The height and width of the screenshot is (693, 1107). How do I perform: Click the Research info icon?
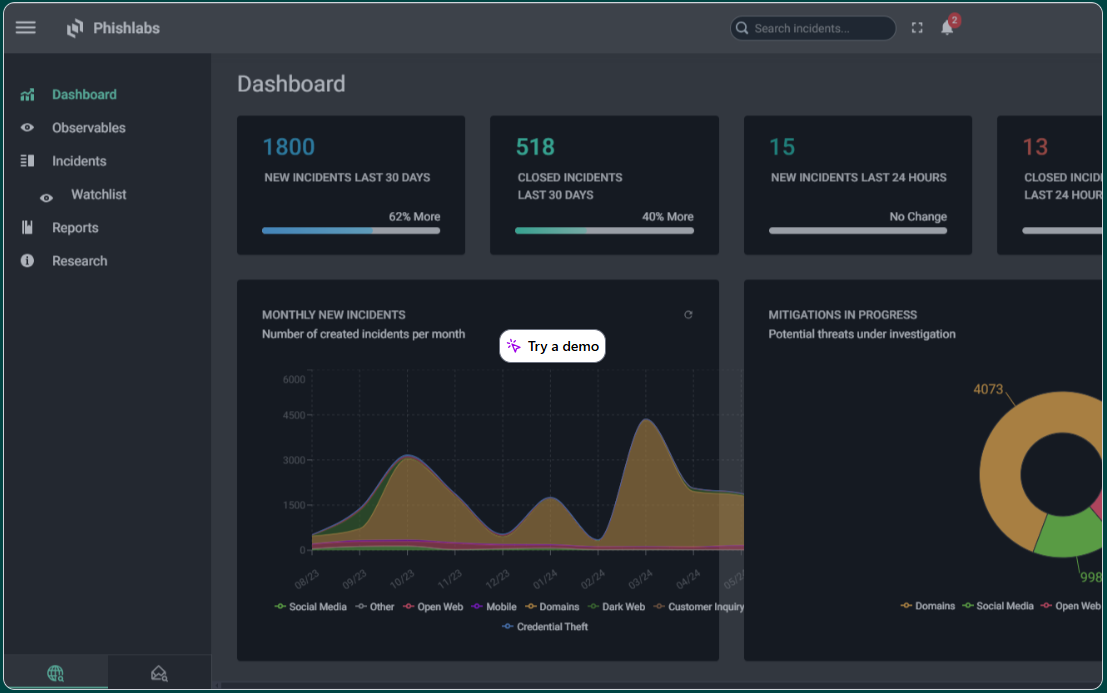27,260
